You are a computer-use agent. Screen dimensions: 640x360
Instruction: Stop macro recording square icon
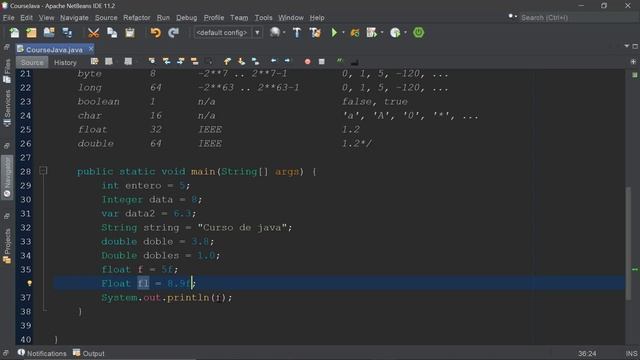point(322,62)
